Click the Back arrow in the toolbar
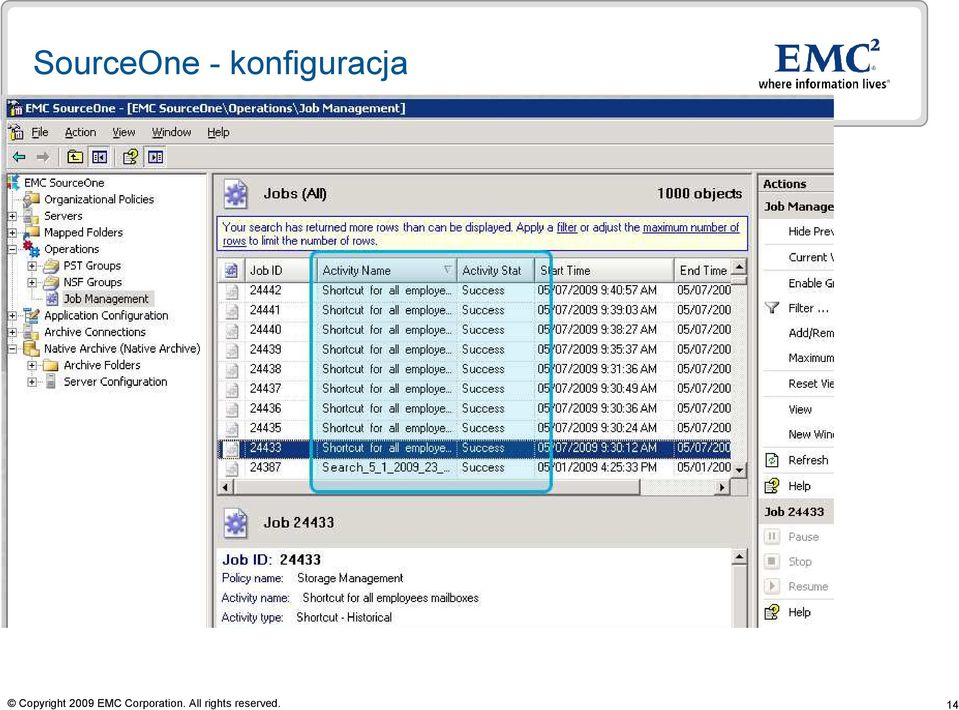 [x=20, y=157]
